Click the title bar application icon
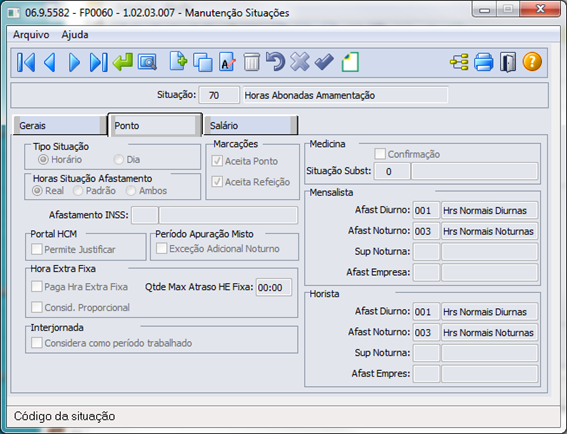 pos(14,13)
